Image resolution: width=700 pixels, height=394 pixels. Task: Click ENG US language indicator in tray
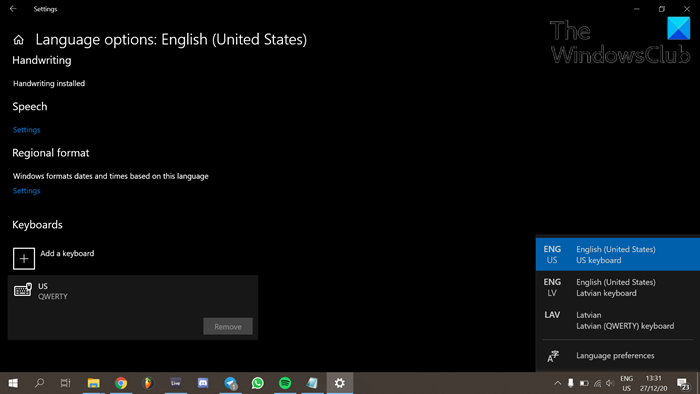tap(627, 383)
